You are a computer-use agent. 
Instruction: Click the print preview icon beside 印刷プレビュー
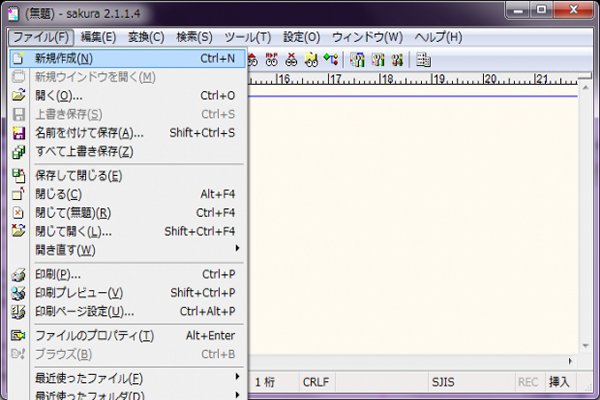coord(17,293)
